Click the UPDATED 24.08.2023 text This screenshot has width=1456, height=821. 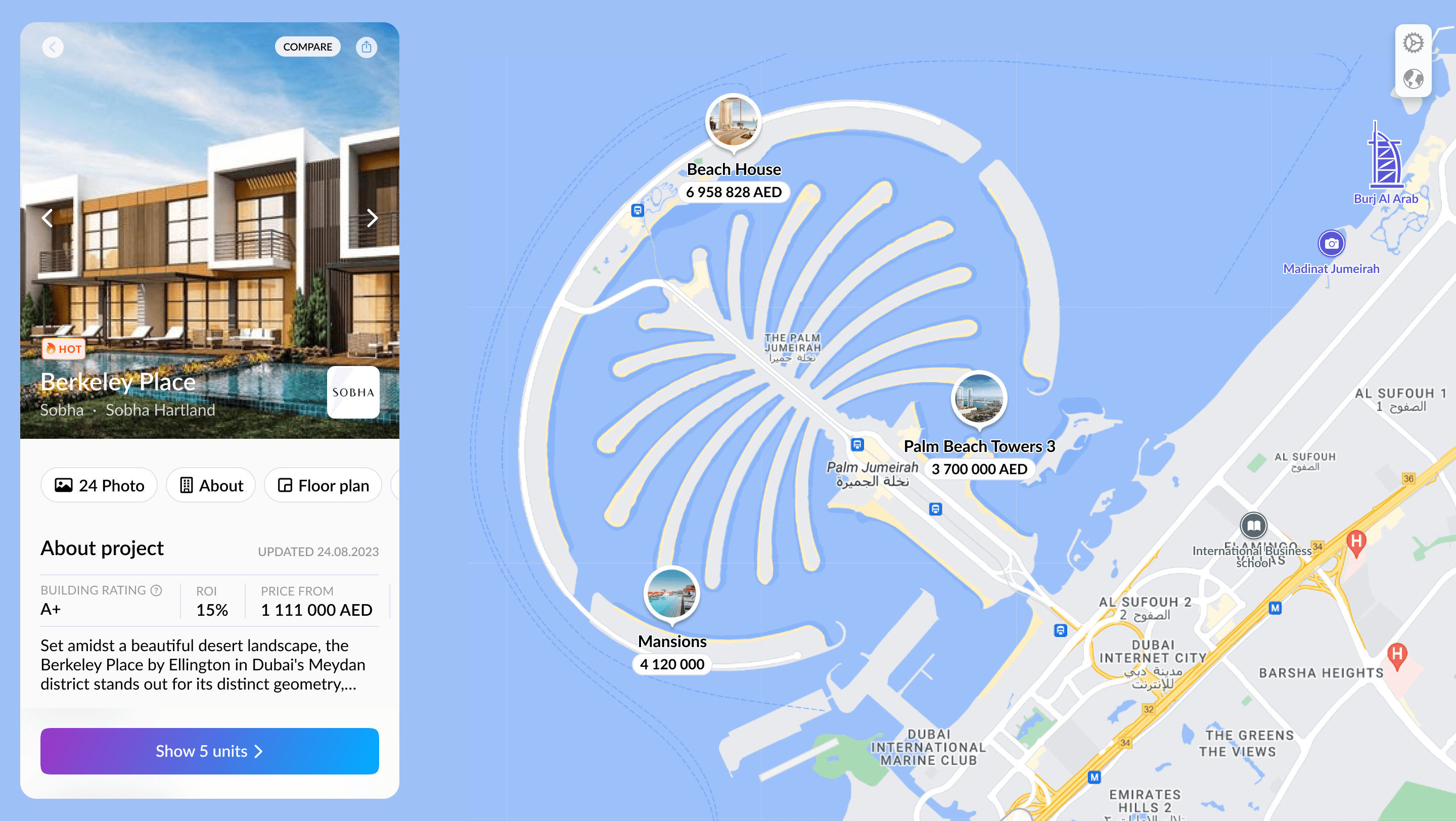(x=318, y=552)
